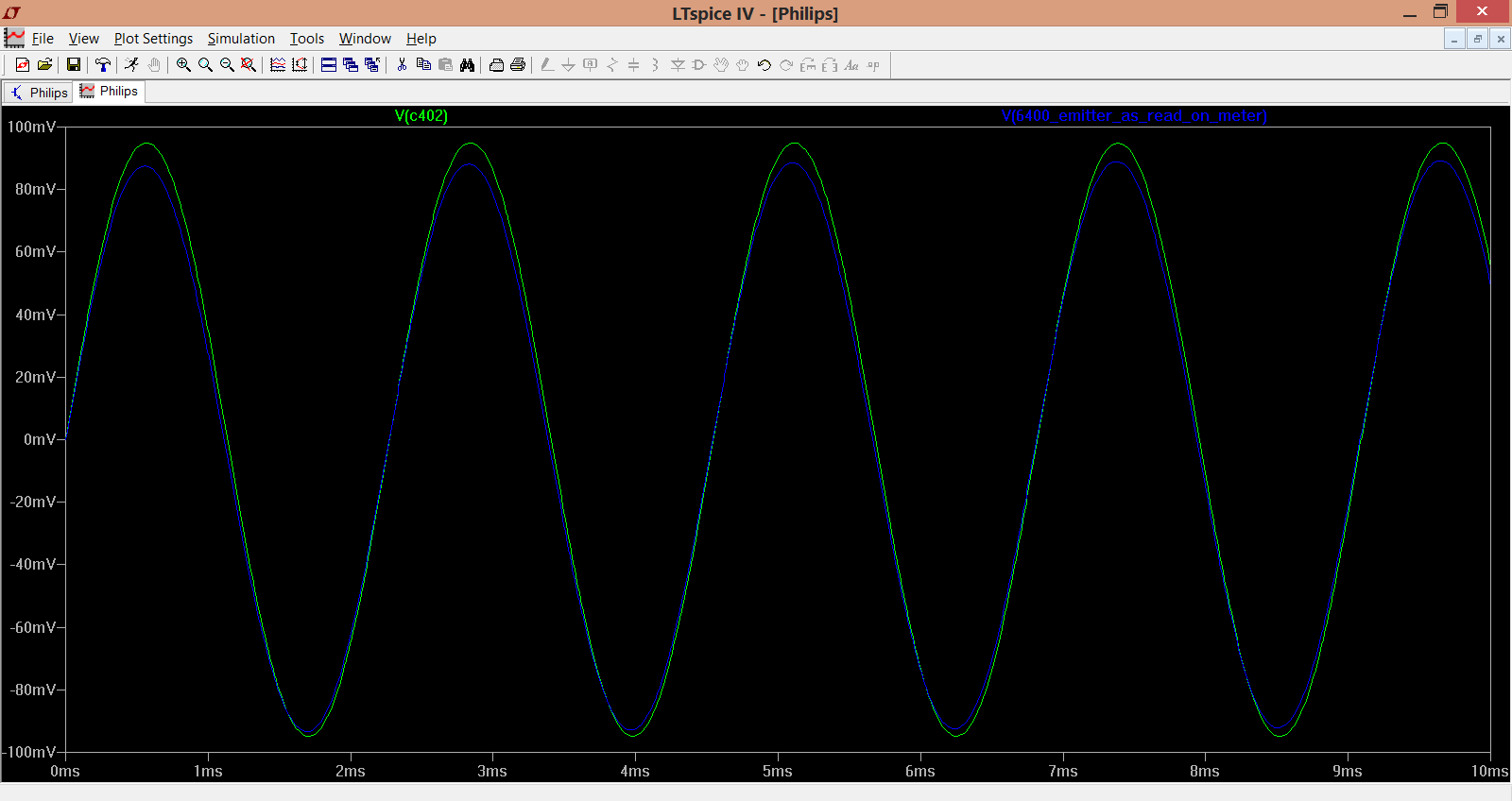Halt the simulation with the hand icon
Image resolution: width=1512 pixels, height=801 pixels.
(154, 64)
